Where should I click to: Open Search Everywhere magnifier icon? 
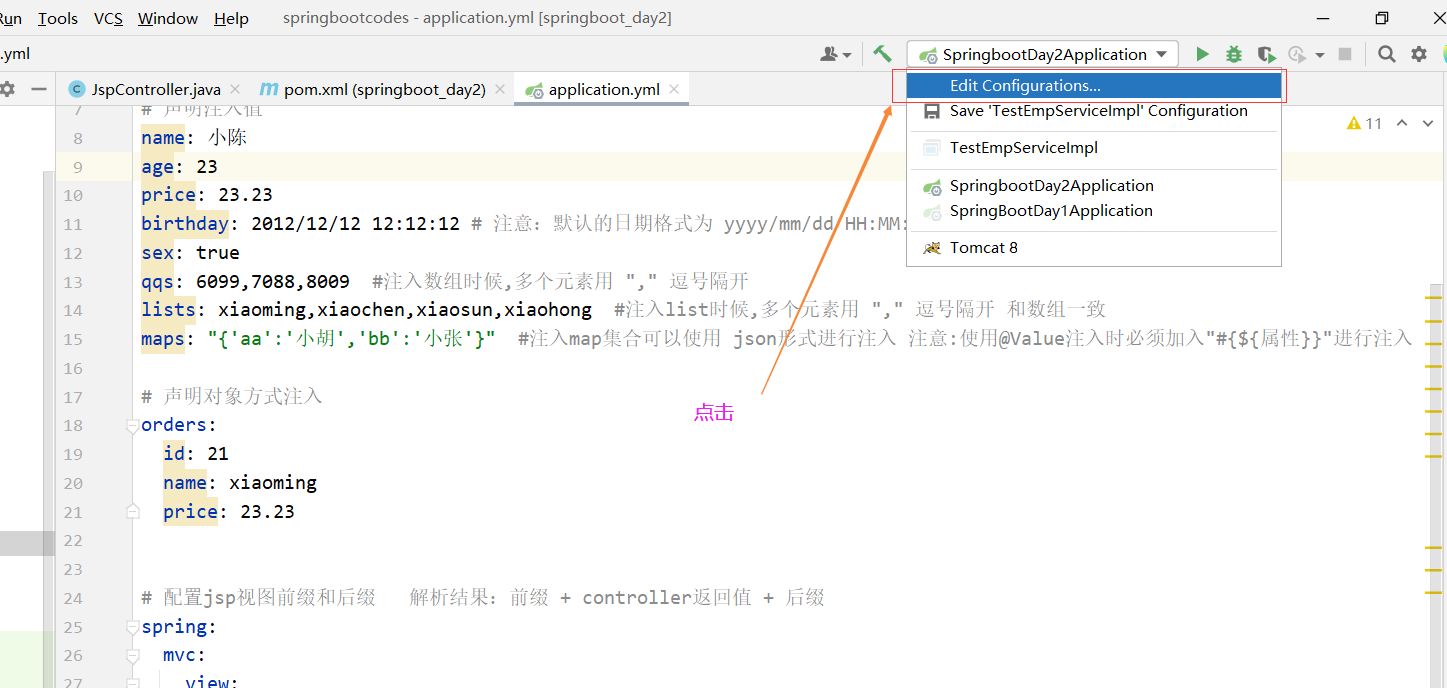click(1386, 54)
